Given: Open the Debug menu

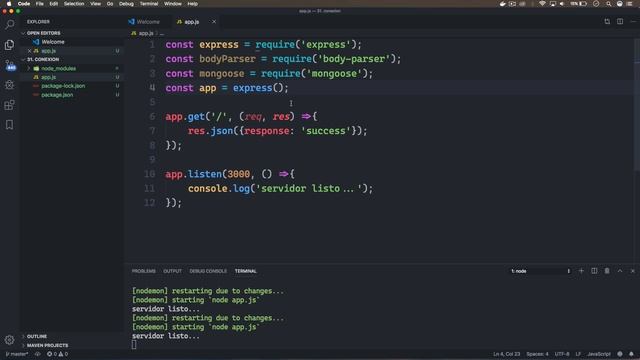Looking at the screenshot, I should point(126,4).
